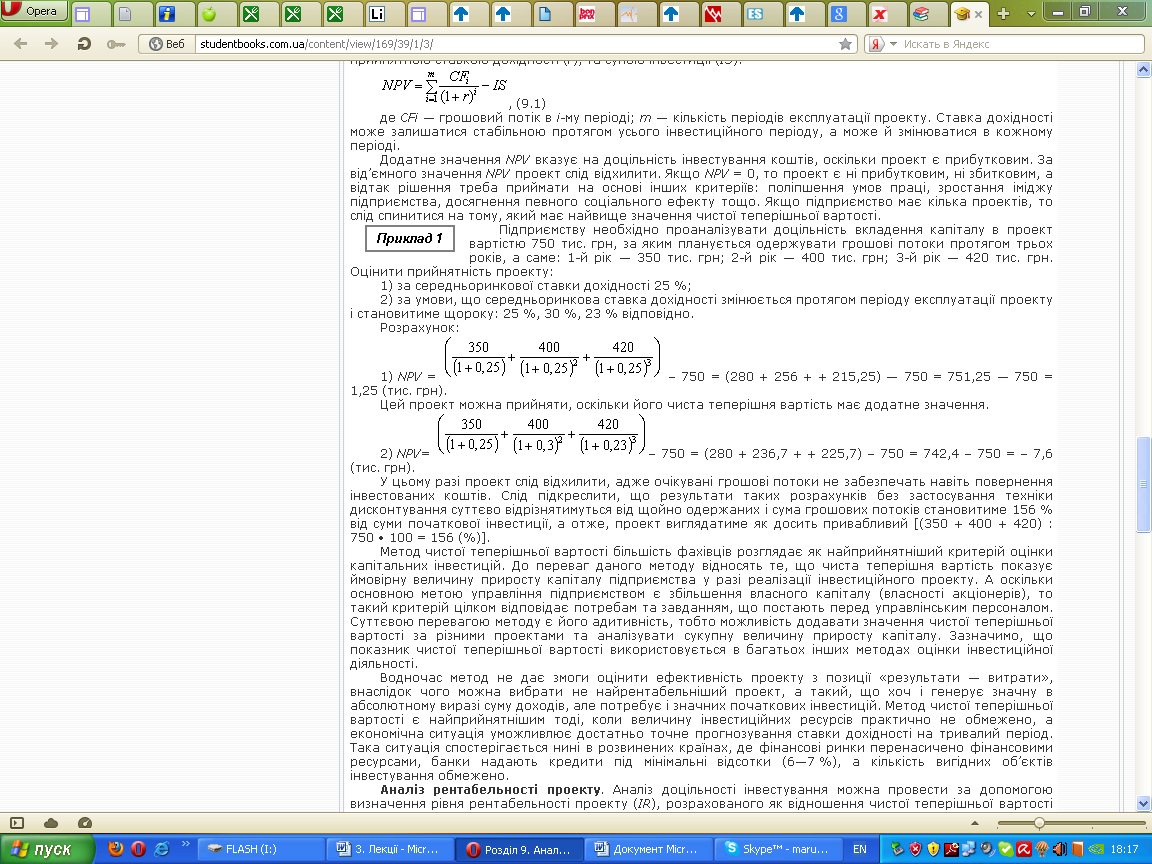Open FLASH (I:) taskbar window
Image resolution: width=1152 pixels, height=864 pixels.
click(x=260, y=849)
